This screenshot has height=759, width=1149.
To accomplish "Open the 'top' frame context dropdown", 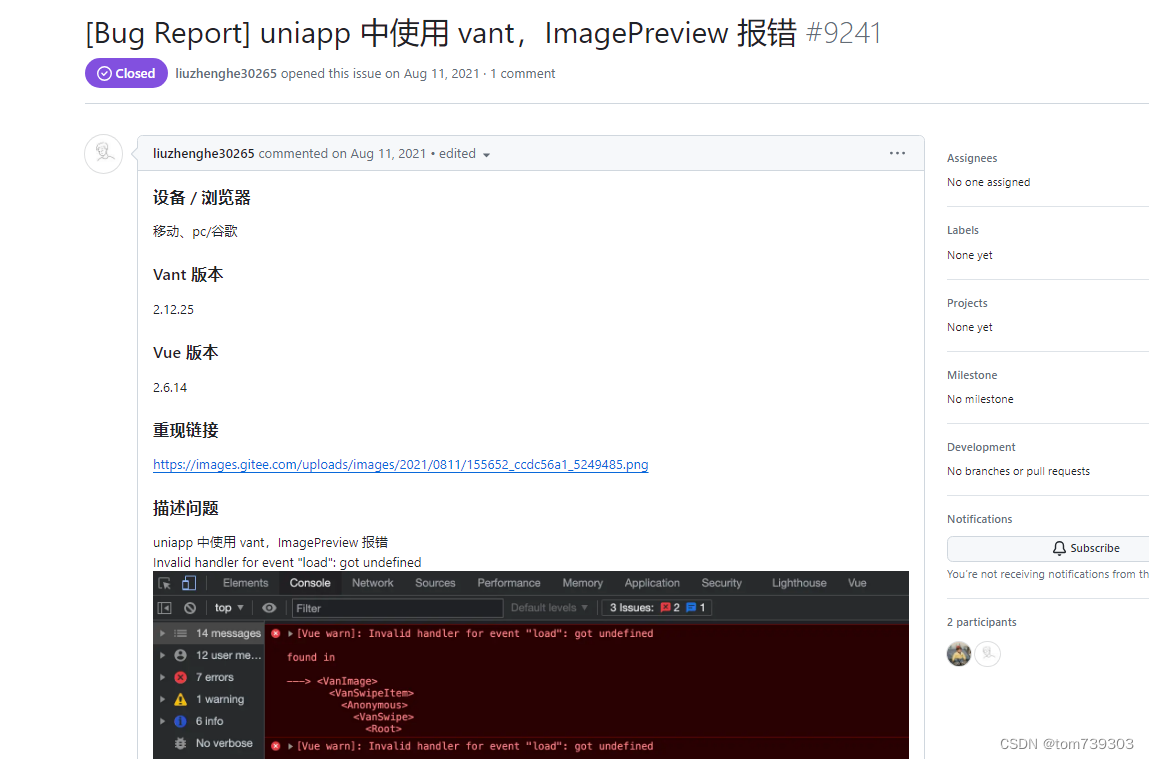I will (227, 605).
